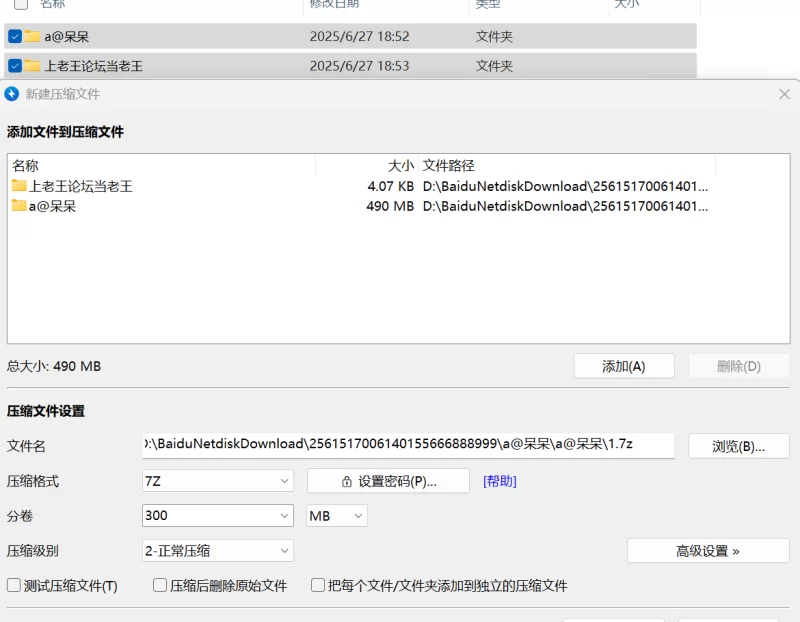Click the 浏览(B)... button

tap(739, 446)
